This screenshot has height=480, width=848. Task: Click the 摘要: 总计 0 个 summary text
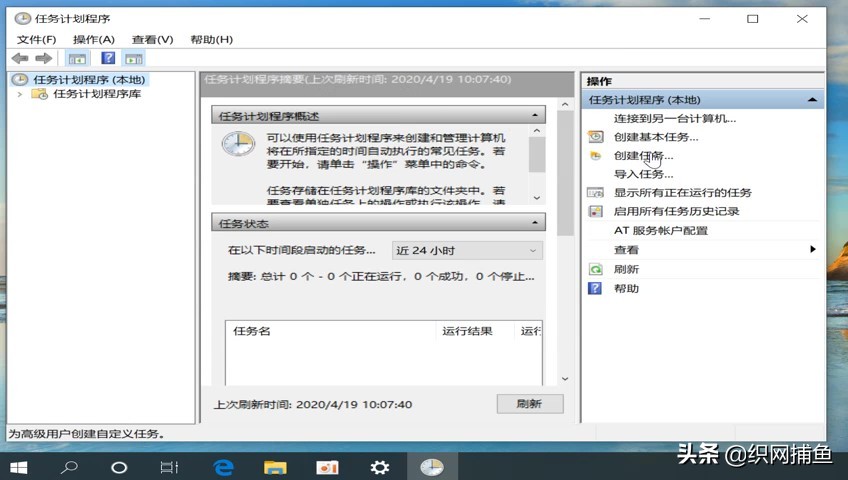click(x=381, y=276)
